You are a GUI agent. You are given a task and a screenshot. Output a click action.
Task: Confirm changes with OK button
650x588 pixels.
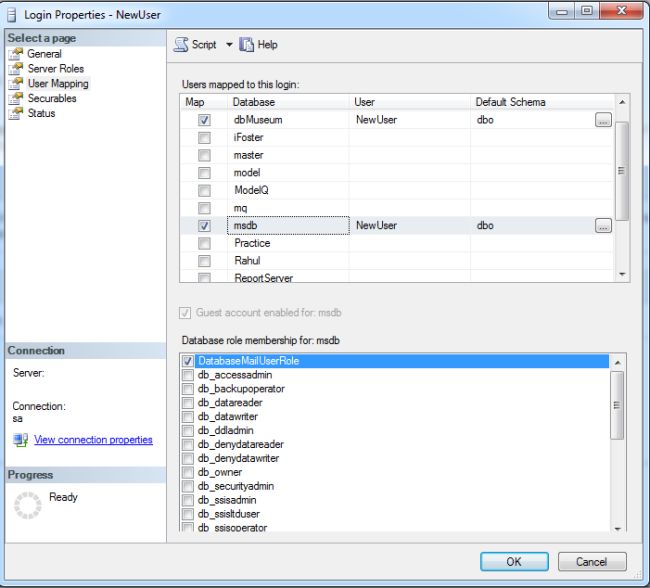tap(514, 561)
